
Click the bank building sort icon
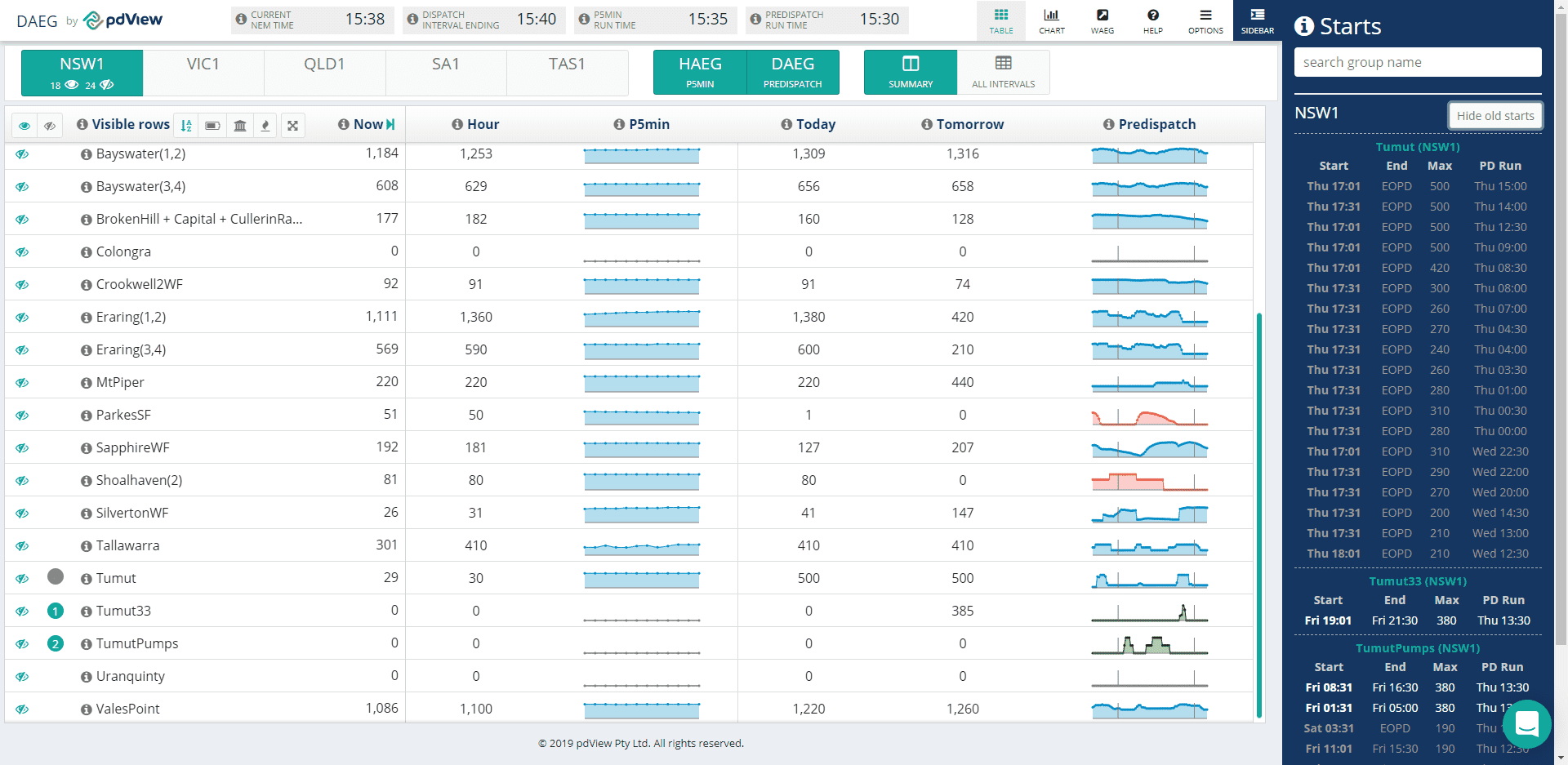[239, 125]
